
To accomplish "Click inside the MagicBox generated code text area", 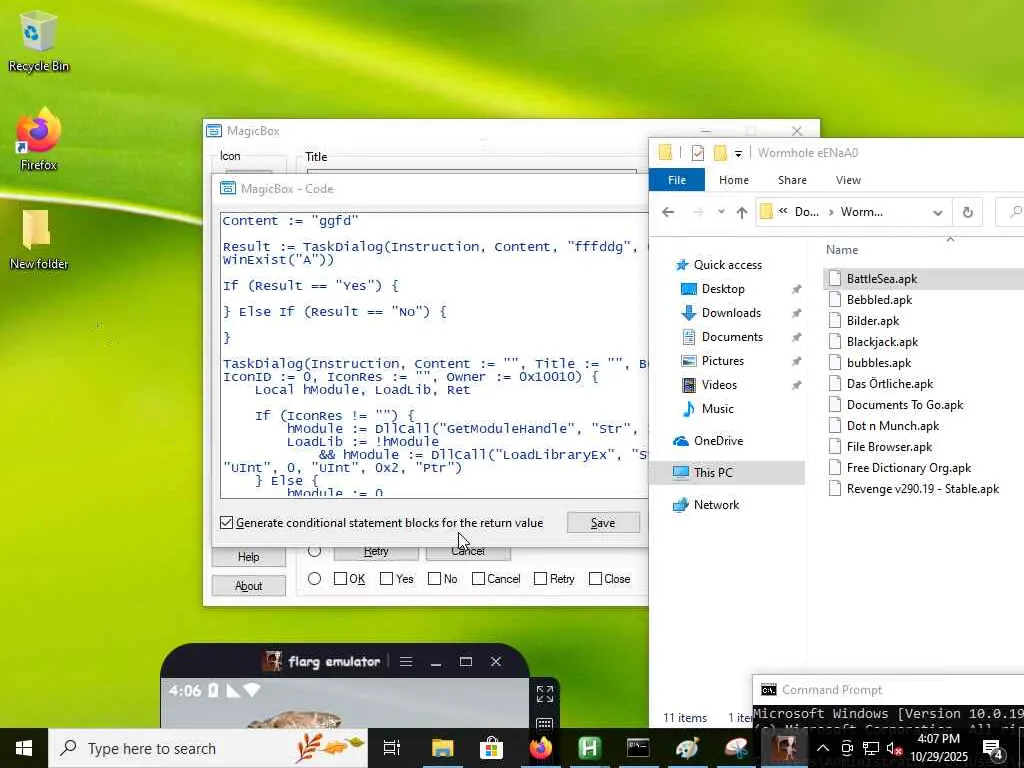I will 435,355.
